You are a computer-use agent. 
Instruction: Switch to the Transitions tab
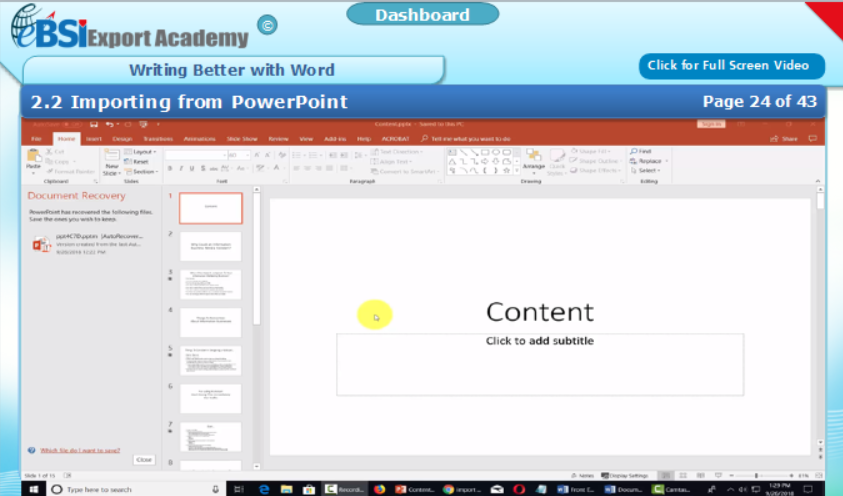(x=158, y=139)
